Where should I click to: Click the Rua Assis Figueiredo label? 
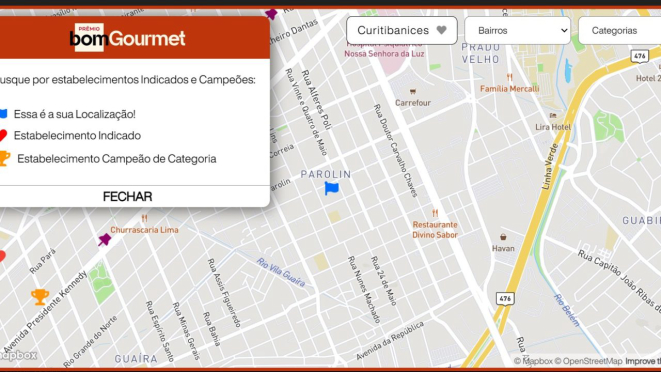click(x=224, y=293)
